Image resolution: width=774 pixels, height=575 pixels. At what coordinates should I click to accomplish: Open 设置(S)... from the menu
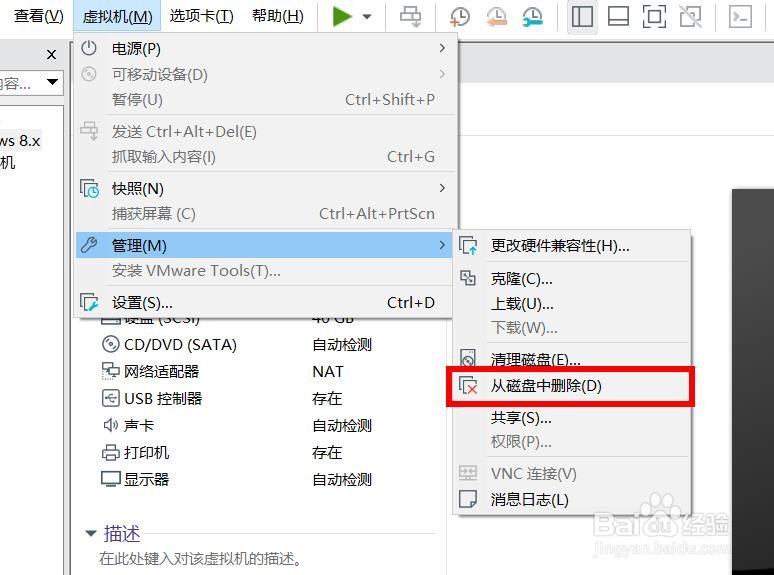pyautogui.click(x=264, y=303)
